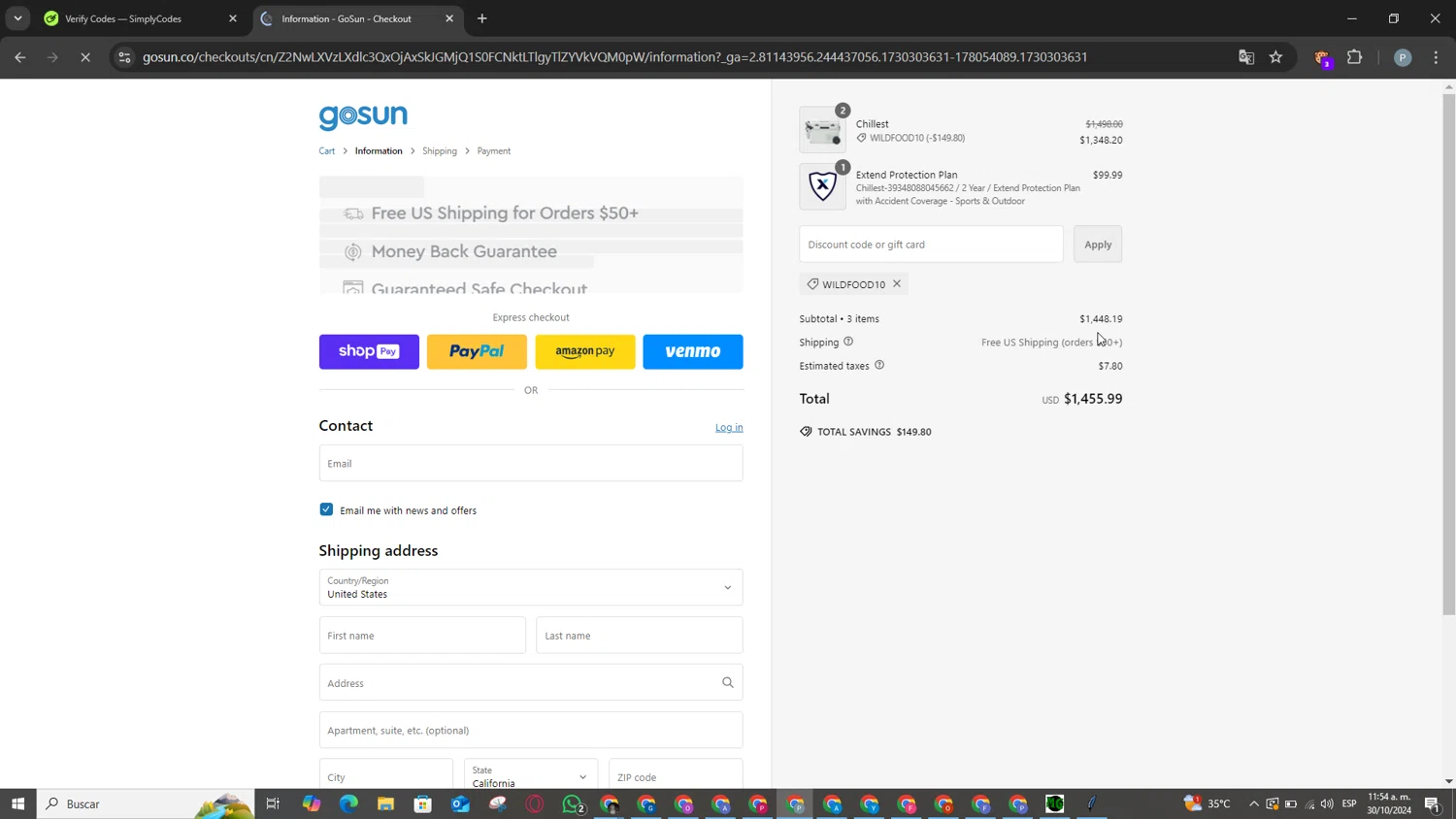Open the State dropdown

[x=531, y=775]
